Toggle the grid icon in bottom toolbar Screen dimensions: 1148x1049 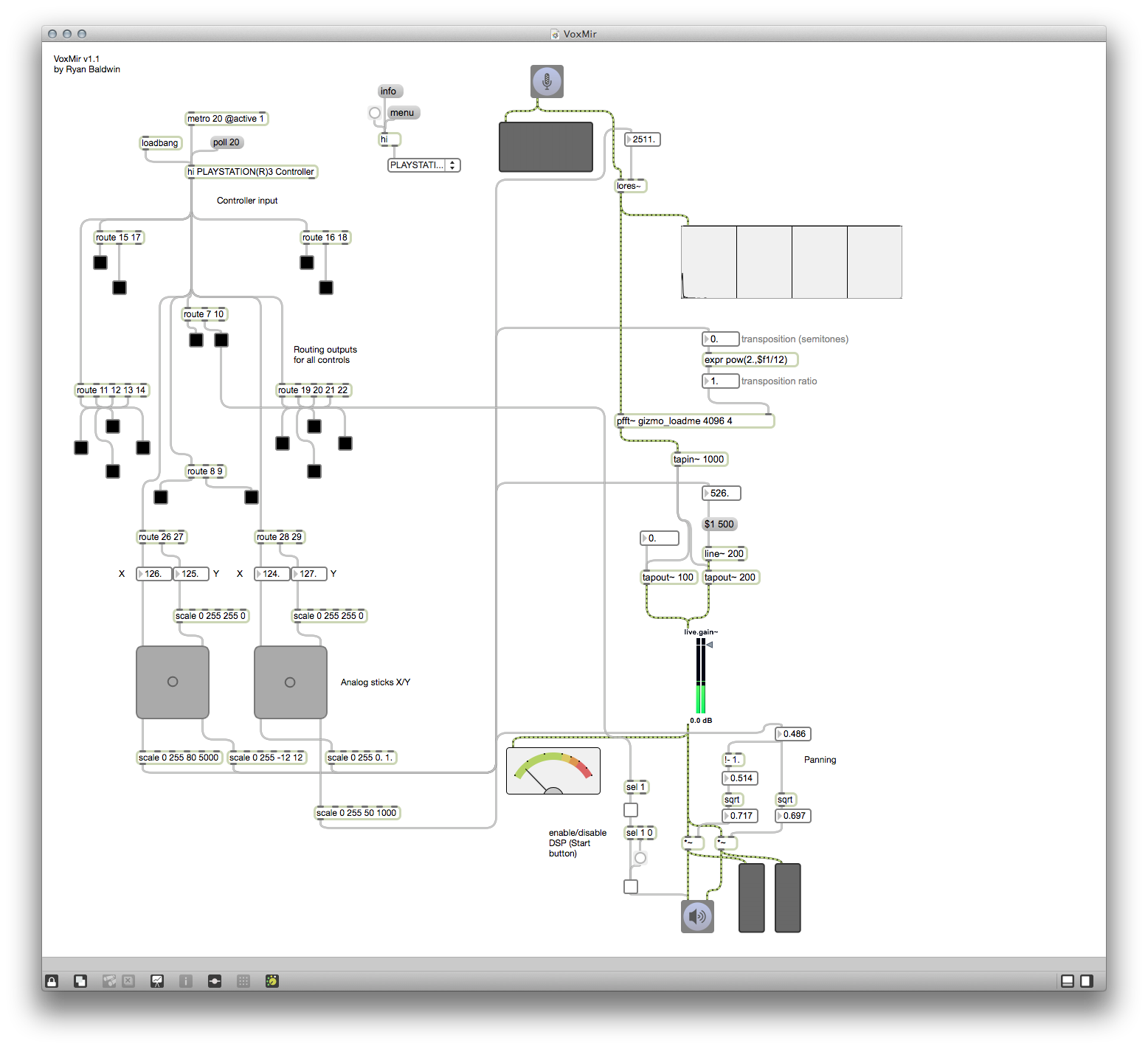(x=243, y=980)
